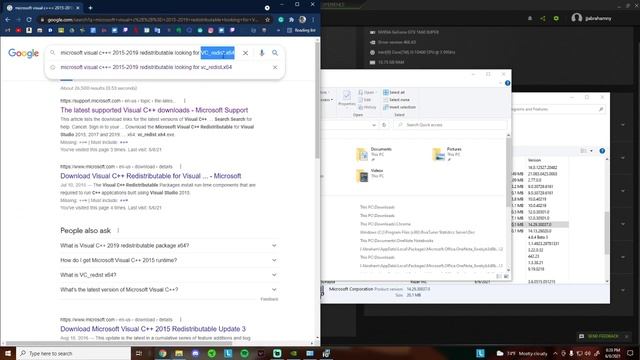Open Chrome from the taskbar
The width and height of the screenshot is (640, 360).
(x=162, y=353)
